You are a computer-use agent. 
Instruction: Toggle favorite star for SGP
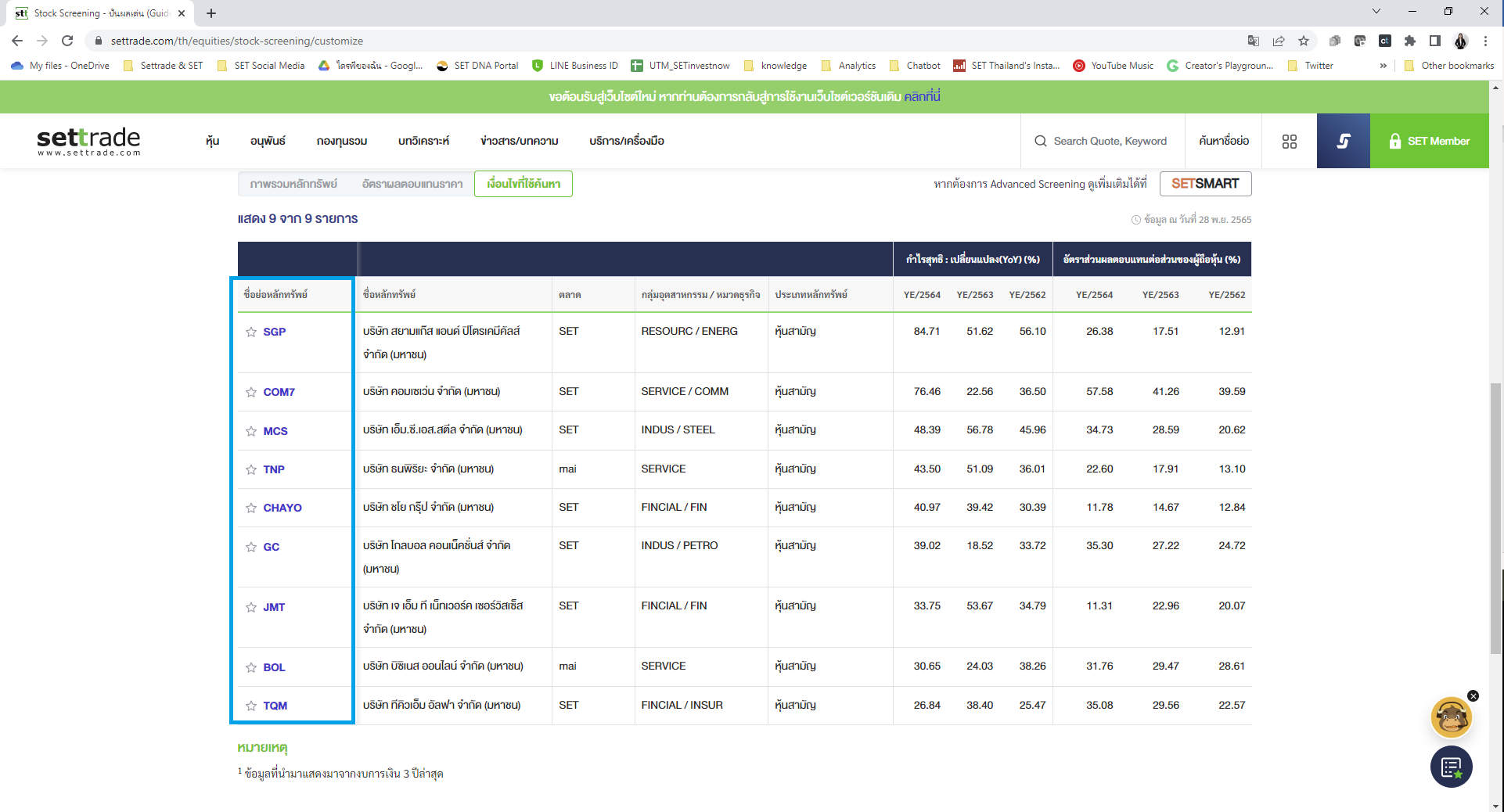tap(251, 332)
